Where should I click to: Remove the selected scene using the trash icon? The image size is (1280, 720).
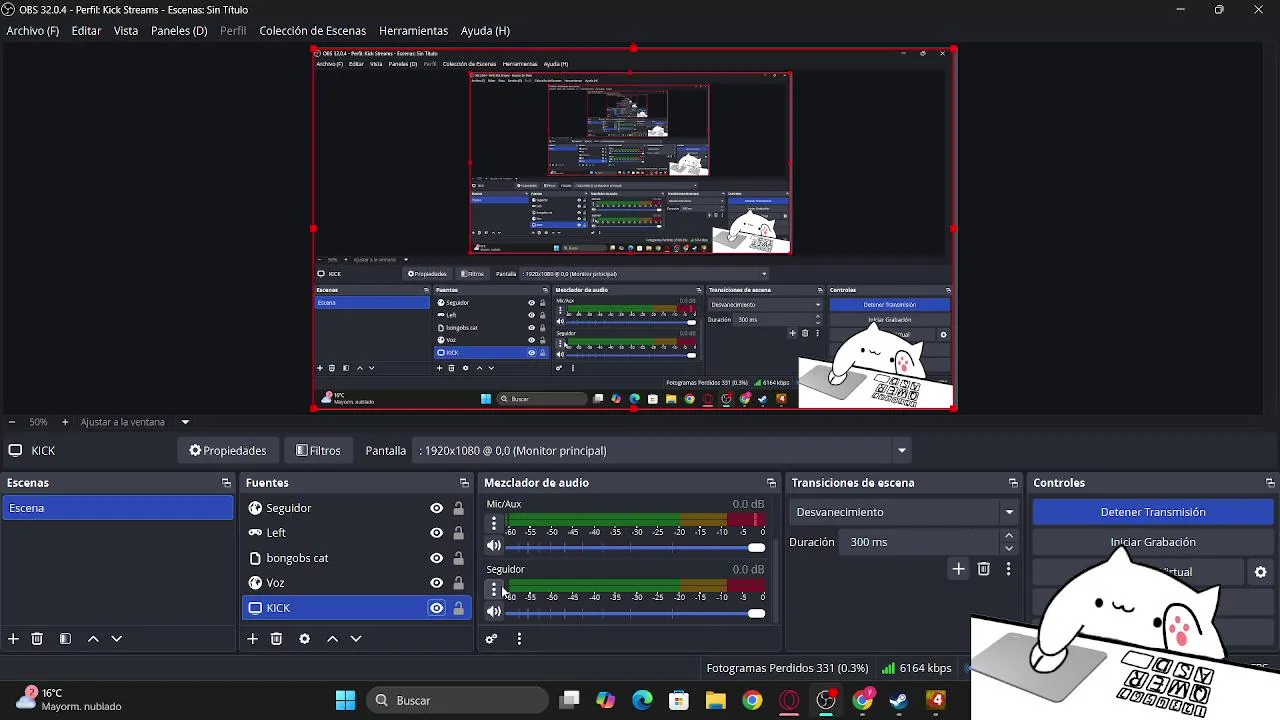[x=37, y=638]
